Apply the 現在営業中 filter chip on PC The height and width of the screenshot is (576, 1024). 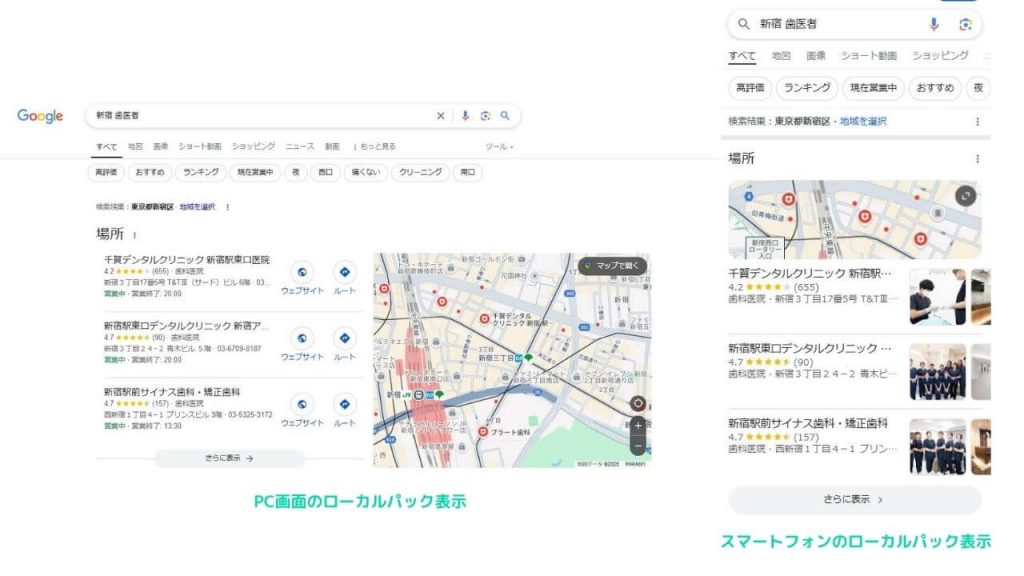(255, 172)
